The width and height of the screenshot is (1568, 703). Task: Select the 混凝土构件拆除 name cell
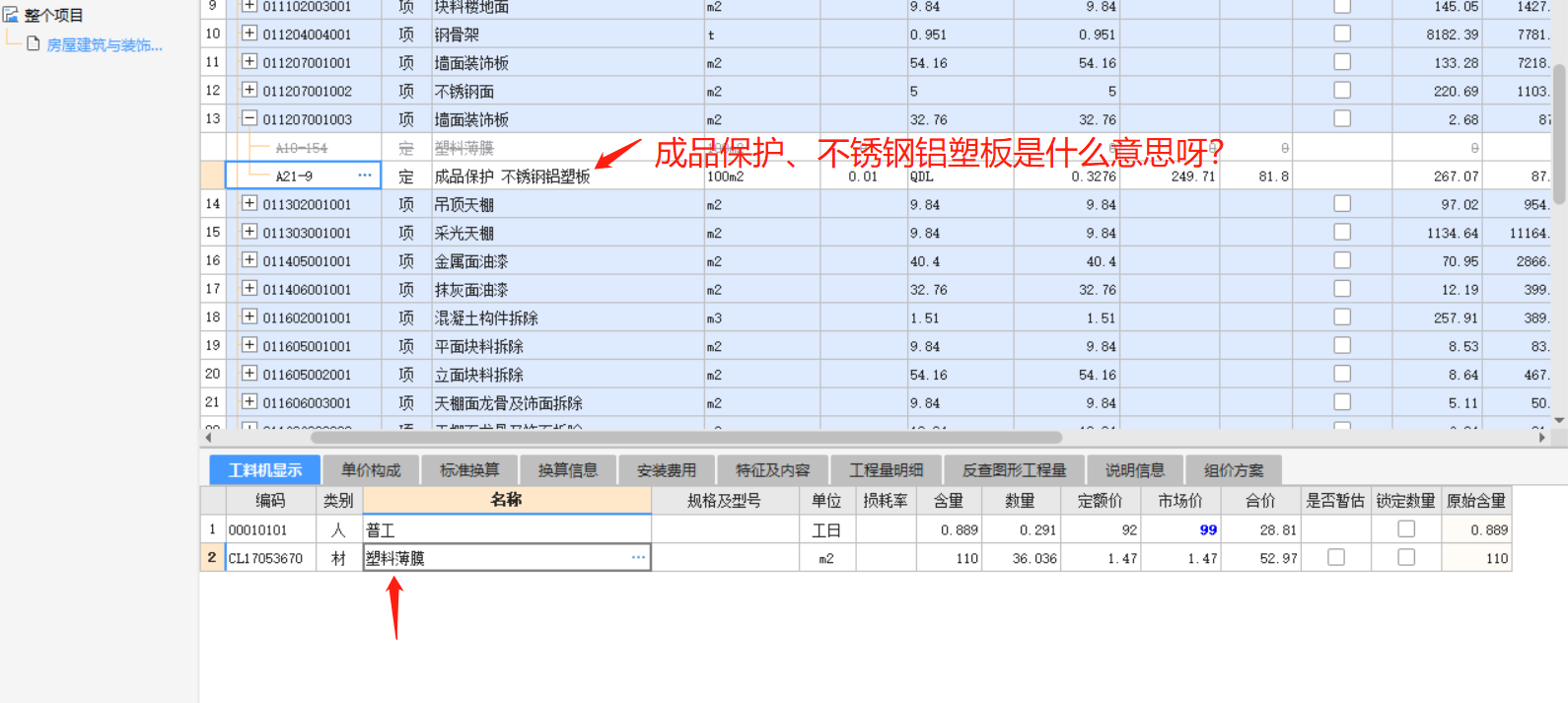click(568, 318)
